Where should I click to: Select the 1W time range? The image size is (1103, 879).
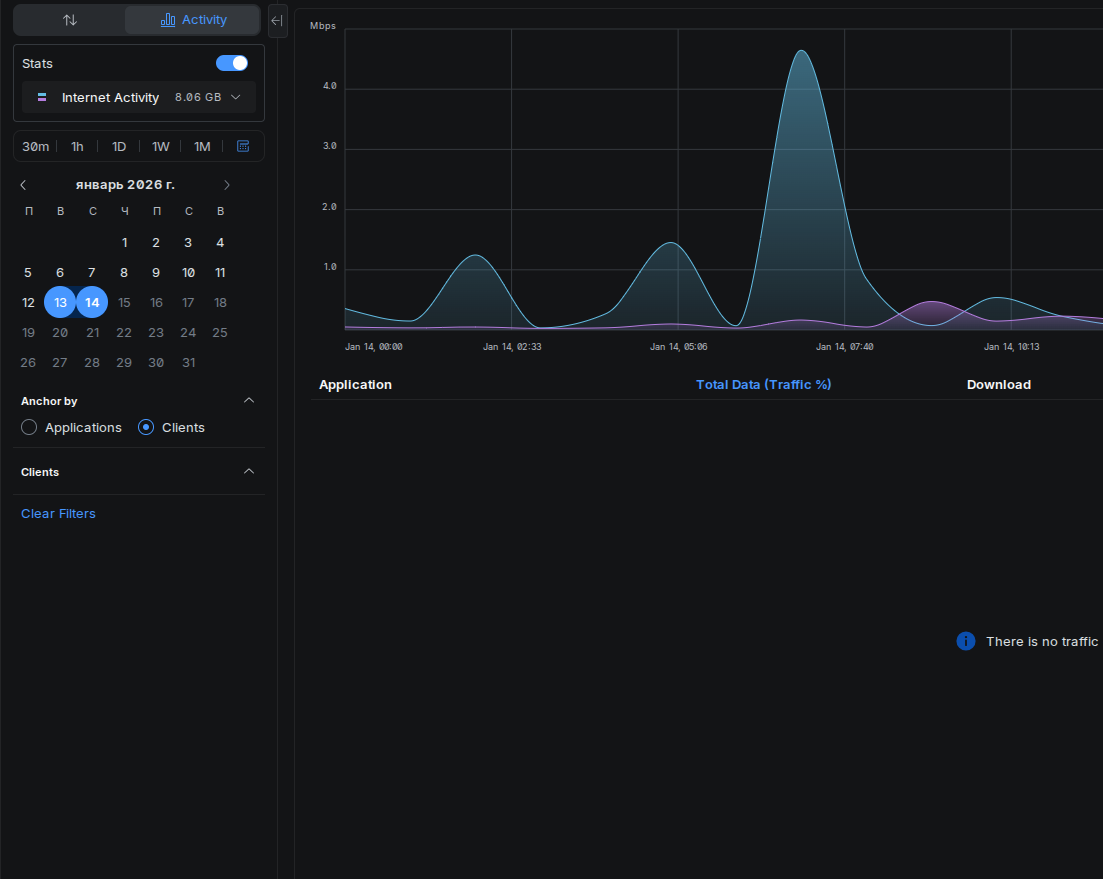160,147
